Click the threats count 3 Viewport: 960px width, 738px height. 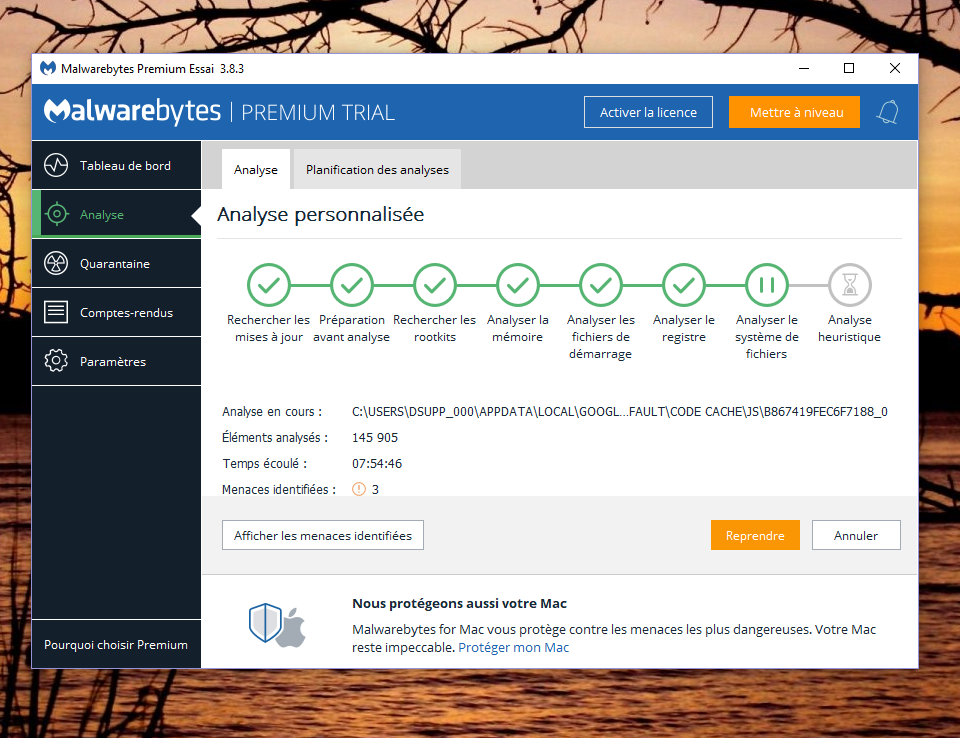[375, 489]
